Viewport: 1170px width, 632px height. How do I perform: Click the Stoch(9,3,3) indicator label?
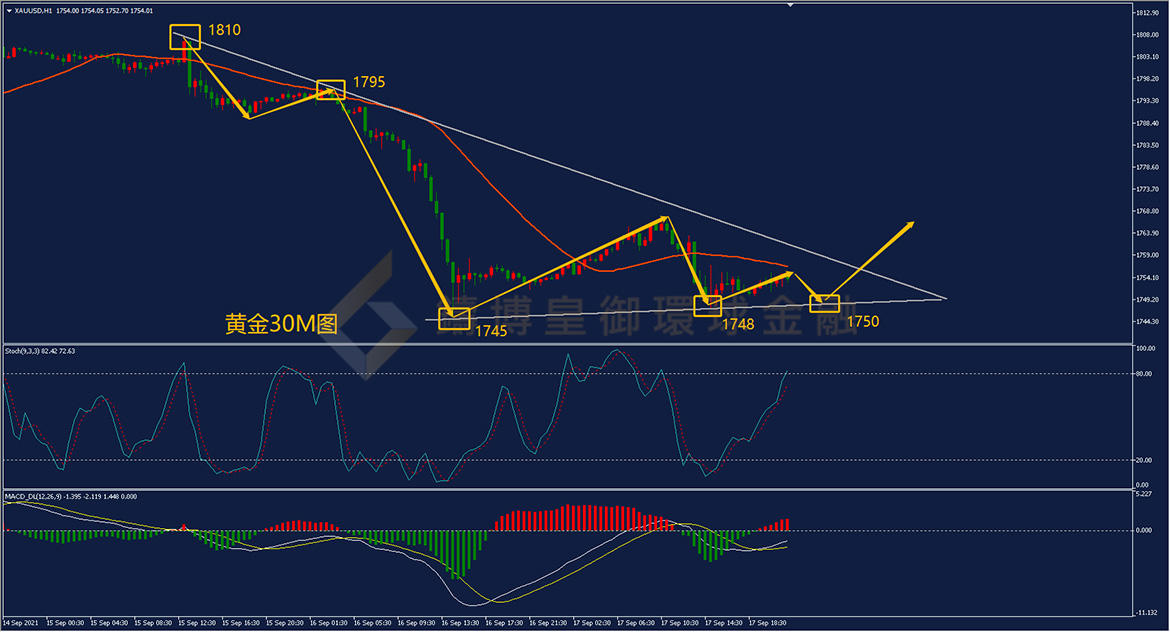point(40,351)
